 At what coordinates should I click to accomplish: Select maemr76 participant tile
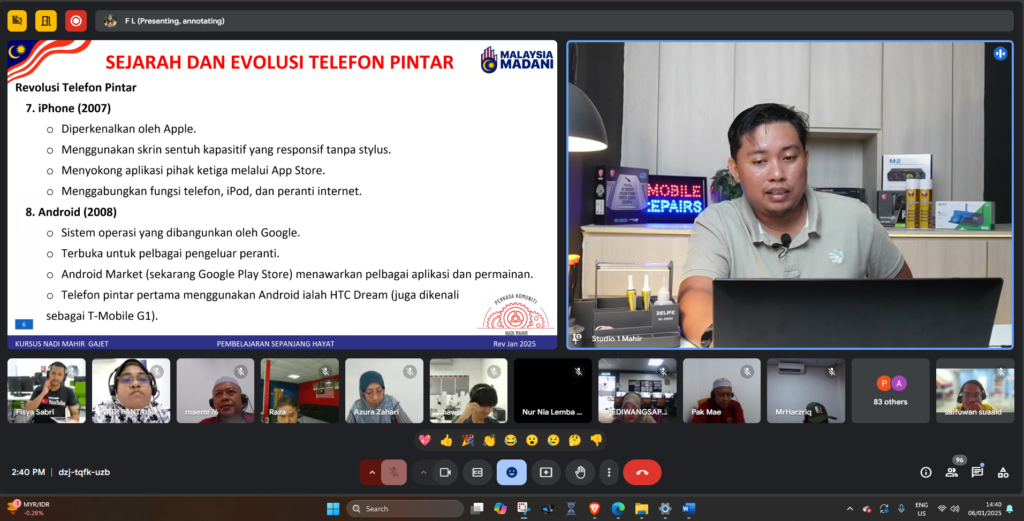(x=216, y=390)
